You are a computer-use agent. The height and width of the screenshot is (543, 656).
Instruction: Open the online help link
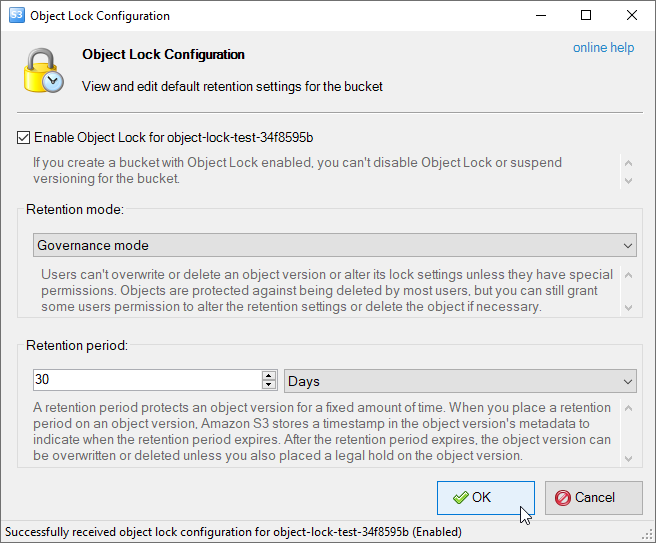[x=603, y=48]
